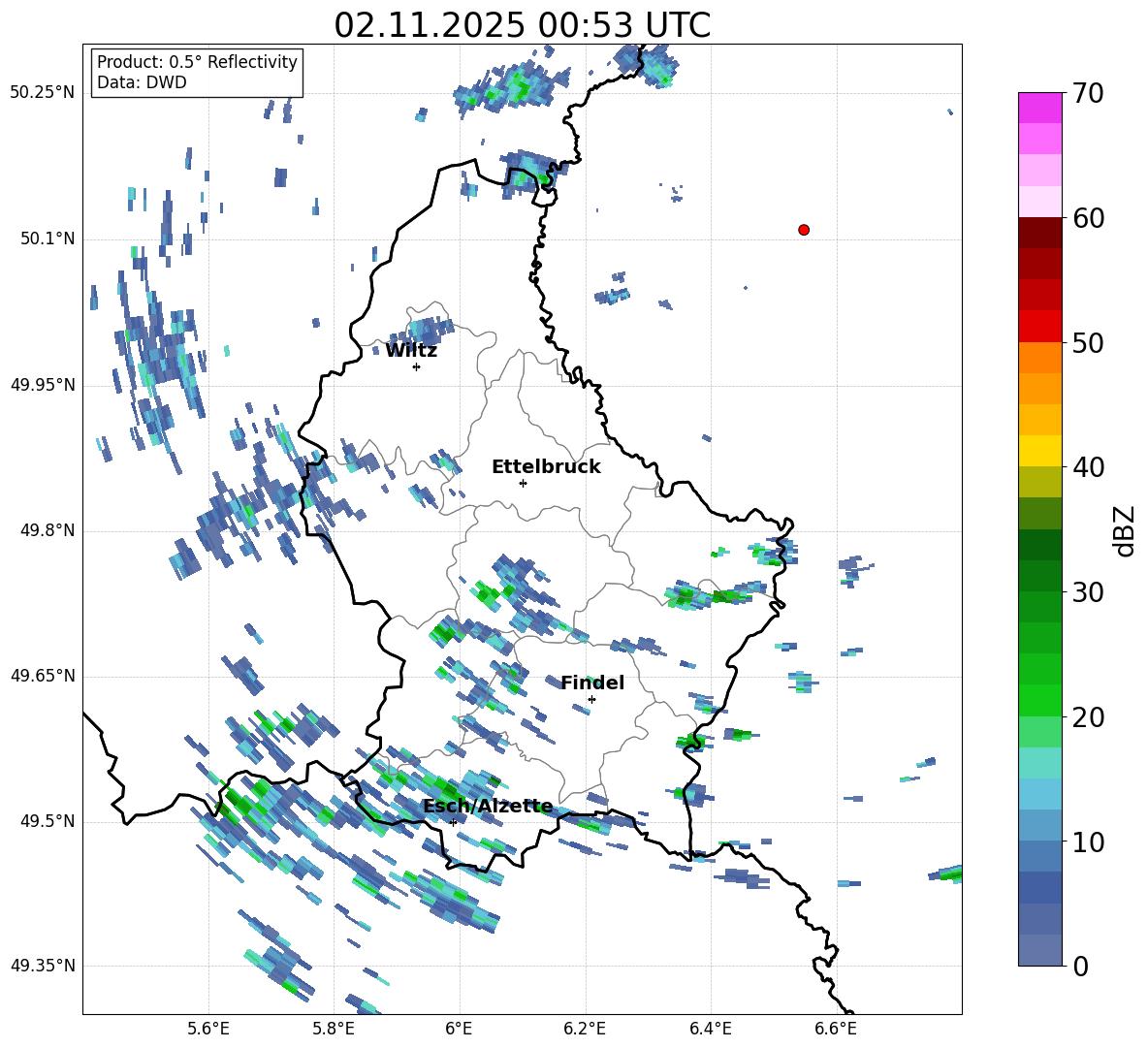This screenshot has width=1148, height=1048.
Task: Click the 5.8°E longitude label
Action: [334, 1029]
